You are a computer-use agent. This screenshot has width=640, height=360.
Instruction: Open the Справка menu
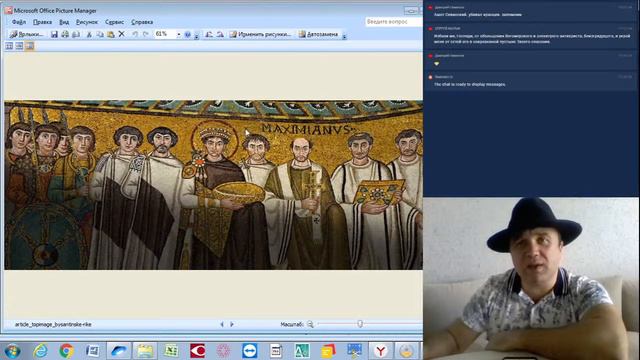pos(142,22)
